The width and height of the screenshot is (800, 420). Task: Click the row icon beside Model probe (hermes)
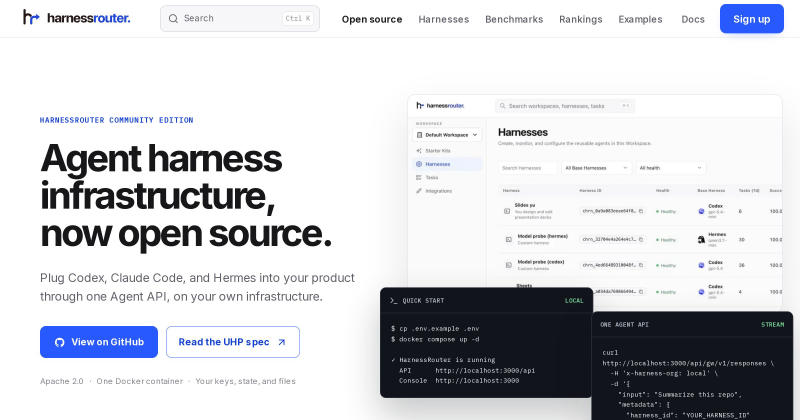509,239
